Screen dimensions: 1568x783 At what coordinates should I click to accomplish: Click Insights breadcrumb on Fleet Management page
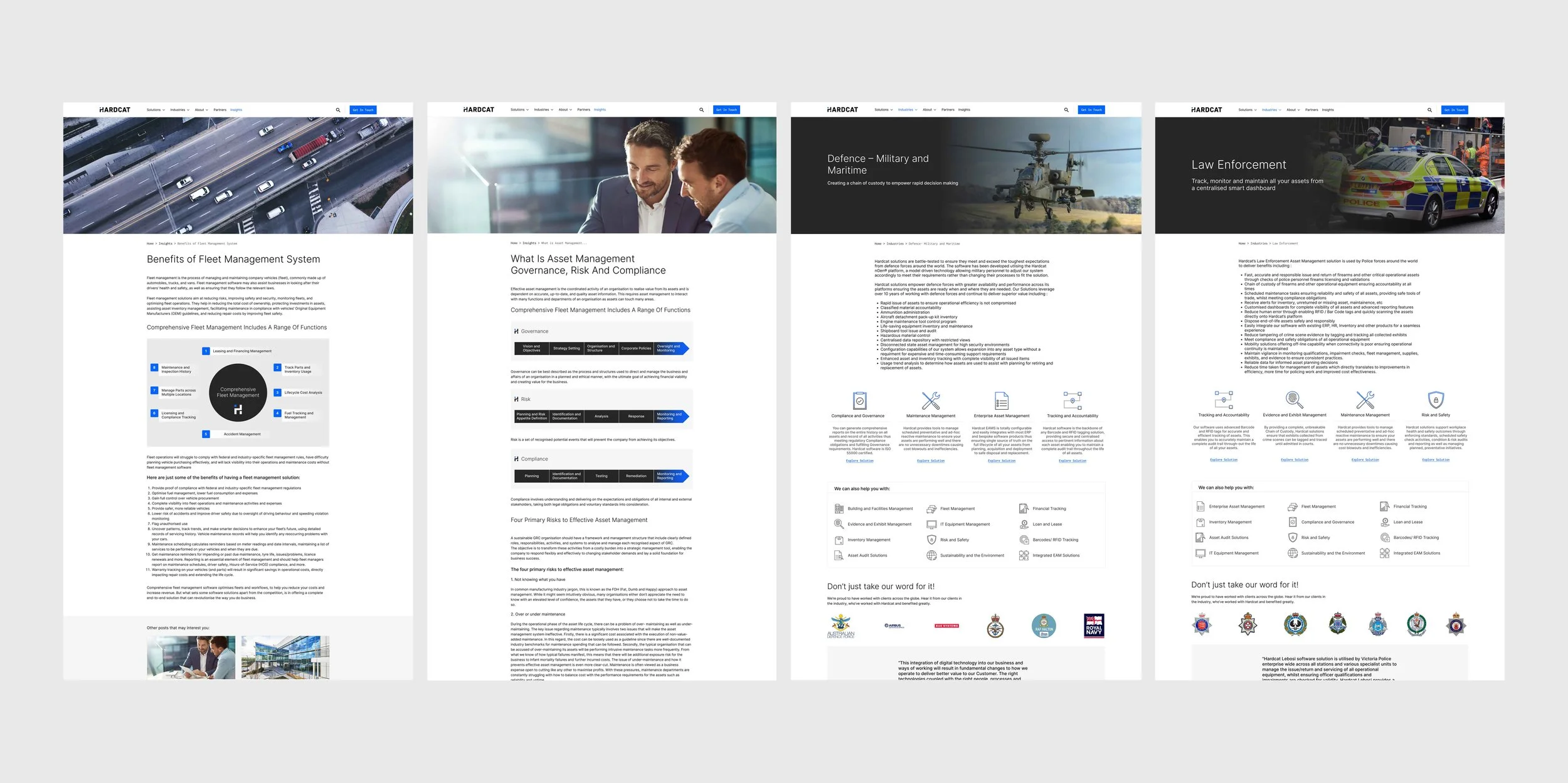pyautogui.click(x=166, y=243)
